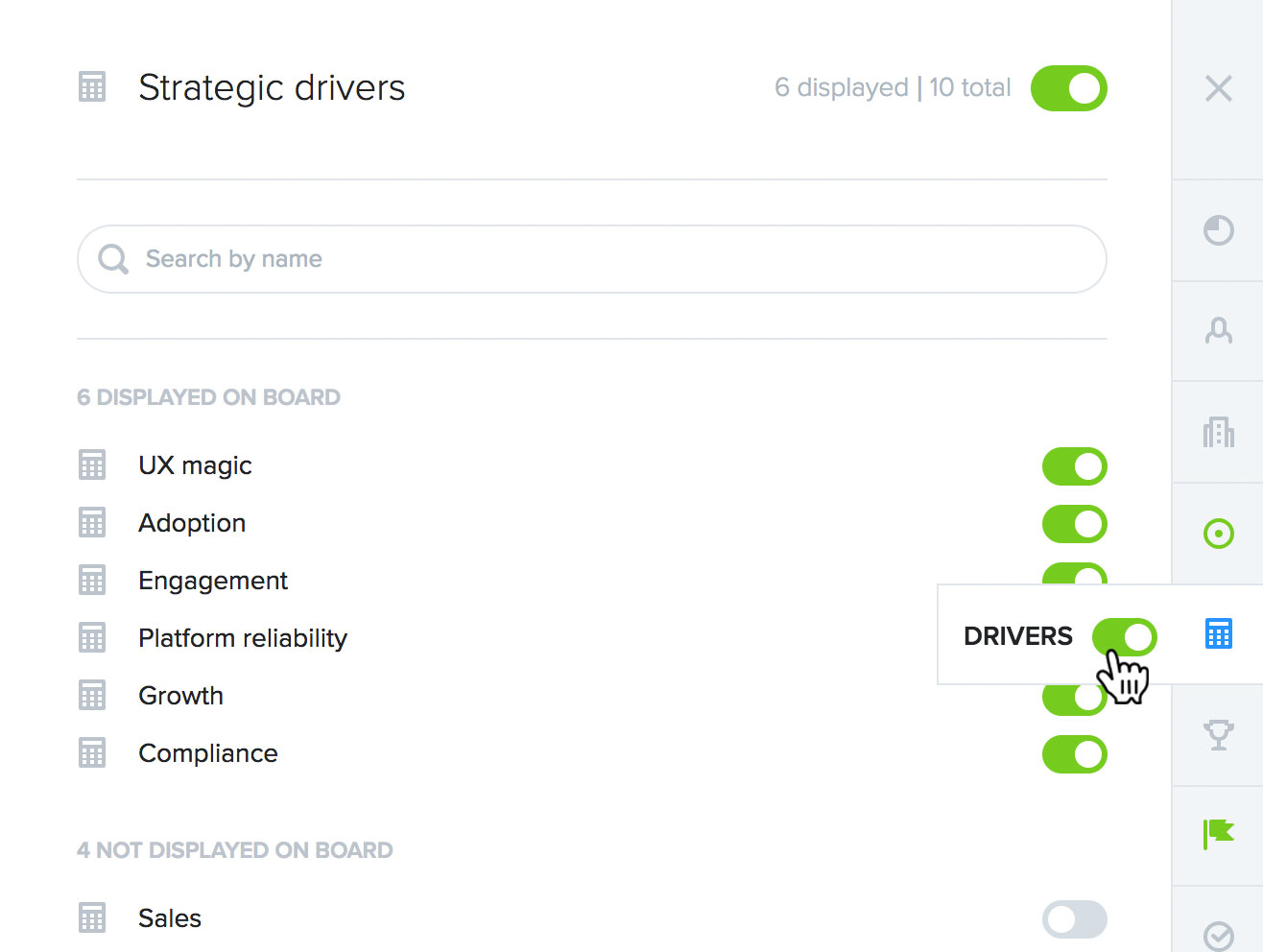The height and width of the screenshot is (952, 1263).
Task: Select the green target circle sidebar icon
Action: 1218,534
